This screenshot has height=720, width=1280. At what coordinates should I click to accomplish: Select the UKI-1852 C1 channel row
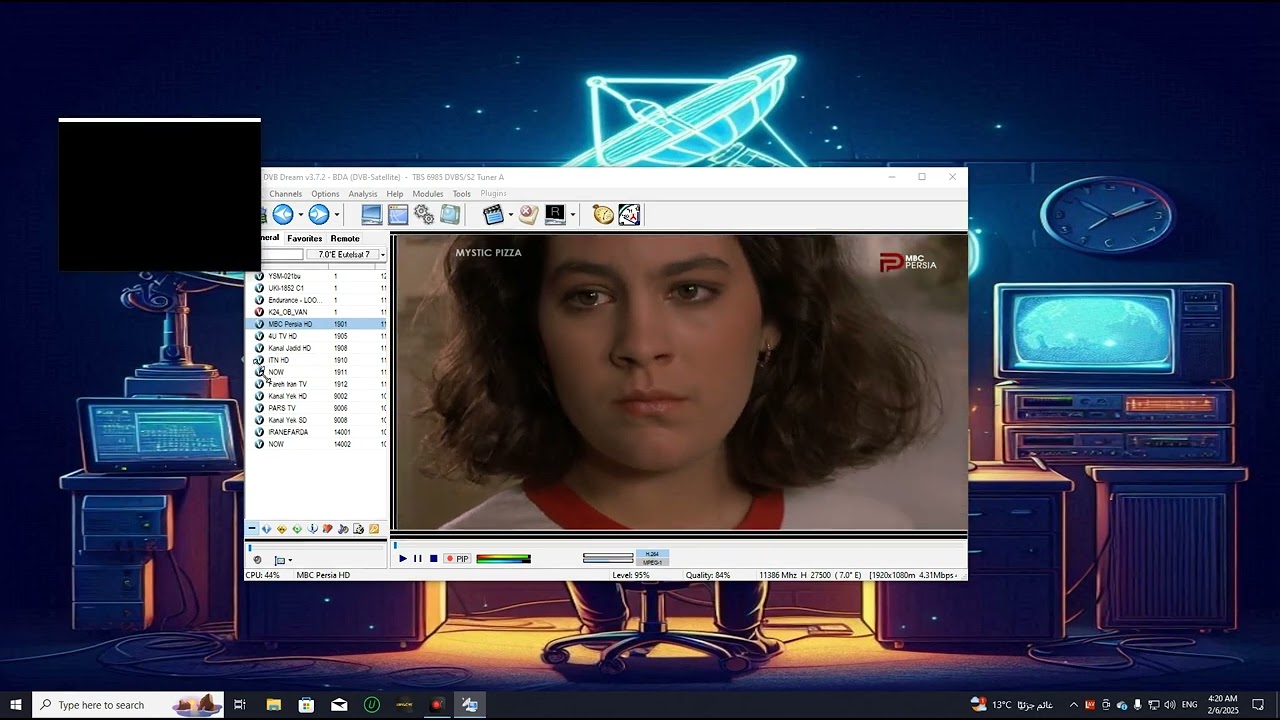[316, 288]
